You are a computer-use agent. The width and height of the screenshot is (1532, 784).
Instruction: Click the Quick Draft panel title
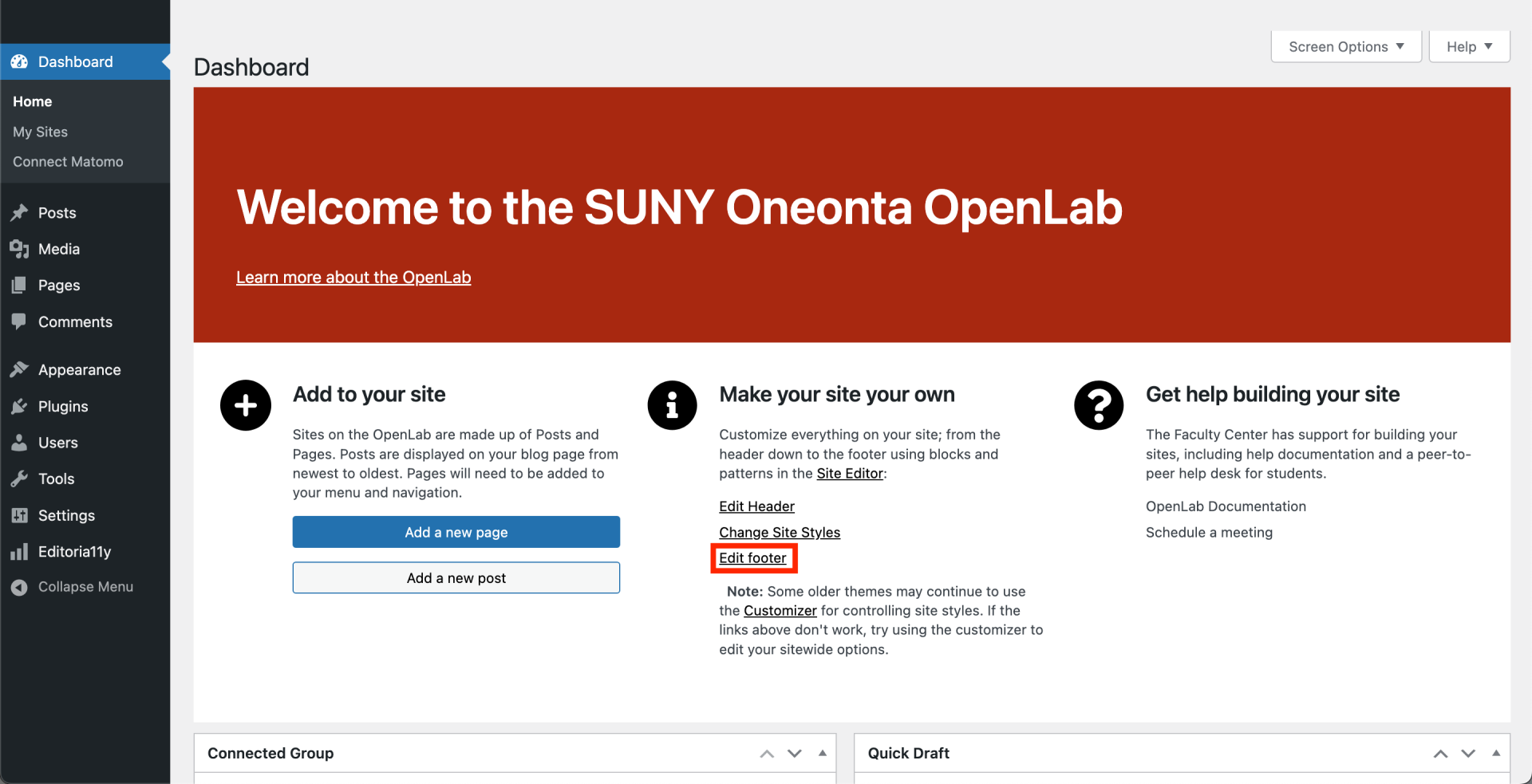(908, 754)
